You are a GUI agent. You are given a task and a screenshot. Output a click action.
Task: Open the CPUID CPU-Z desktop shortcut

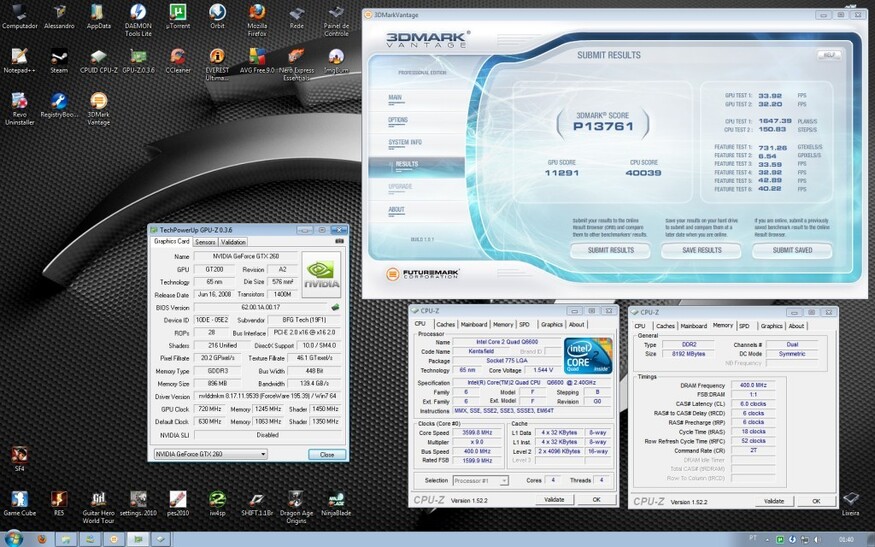99,61
